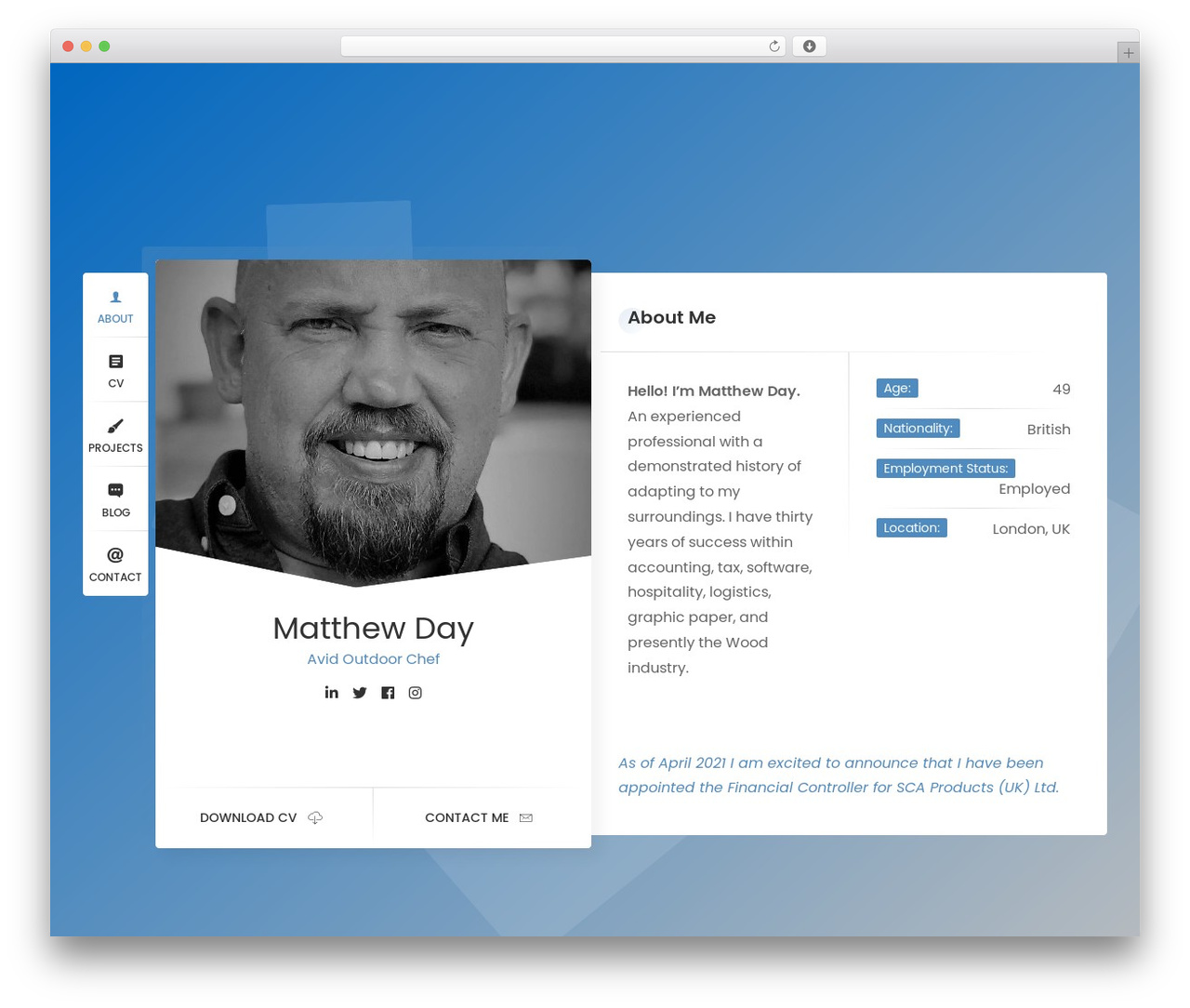The image size is (1190, 1008).
Task: Click the Matthew Day profile photo
Action: [373, 421]
